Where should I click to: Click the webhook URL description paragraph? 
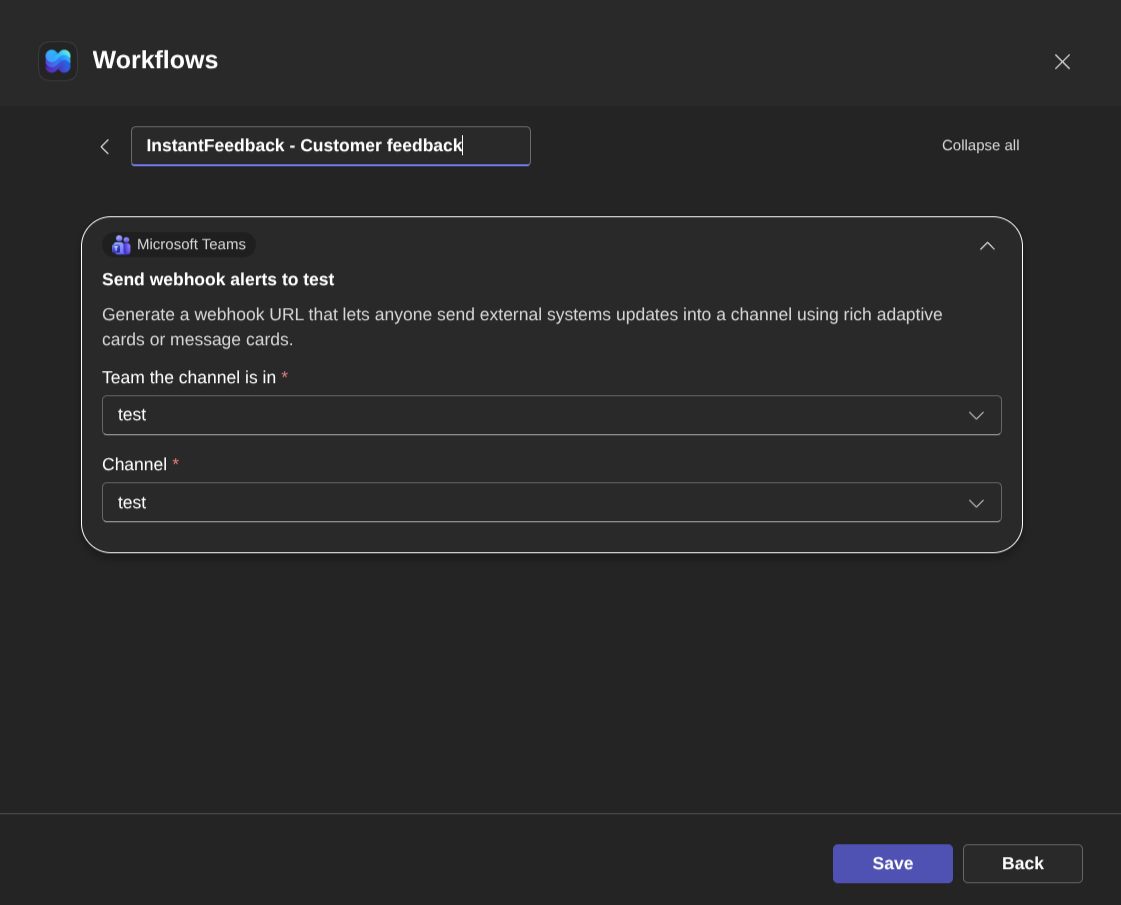tap(523, 327)
